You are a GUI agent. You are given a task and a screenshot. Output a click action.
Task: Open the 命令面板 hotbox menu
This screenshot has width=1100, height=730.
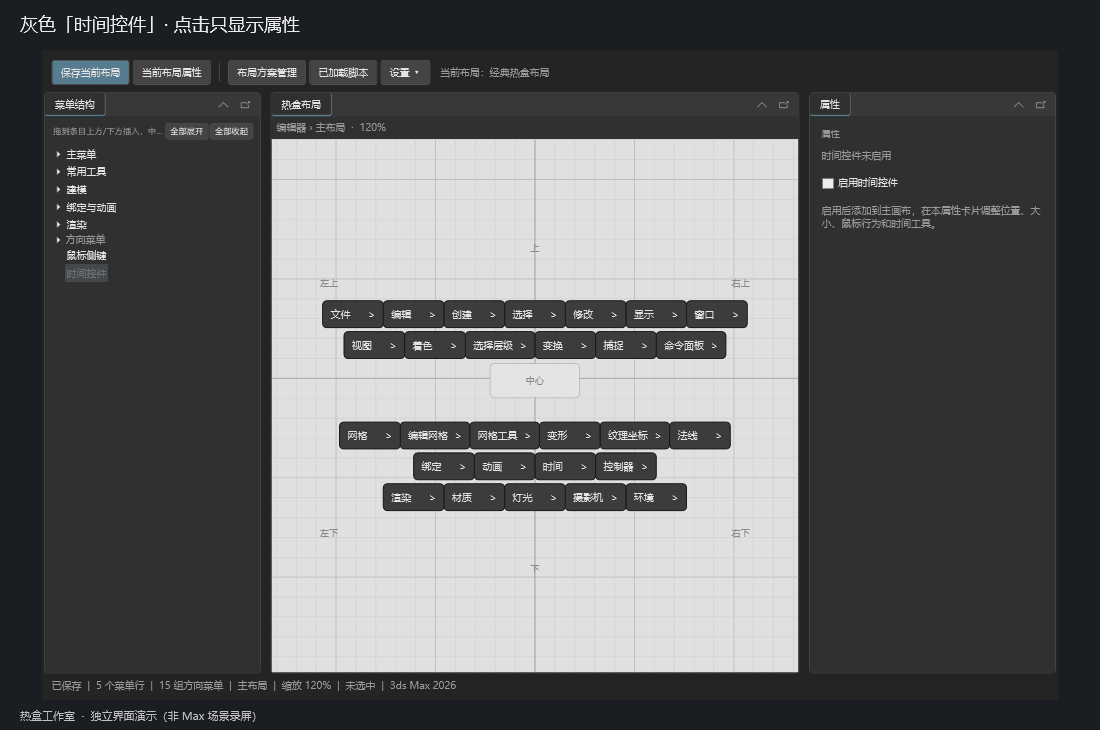[691, 345]
